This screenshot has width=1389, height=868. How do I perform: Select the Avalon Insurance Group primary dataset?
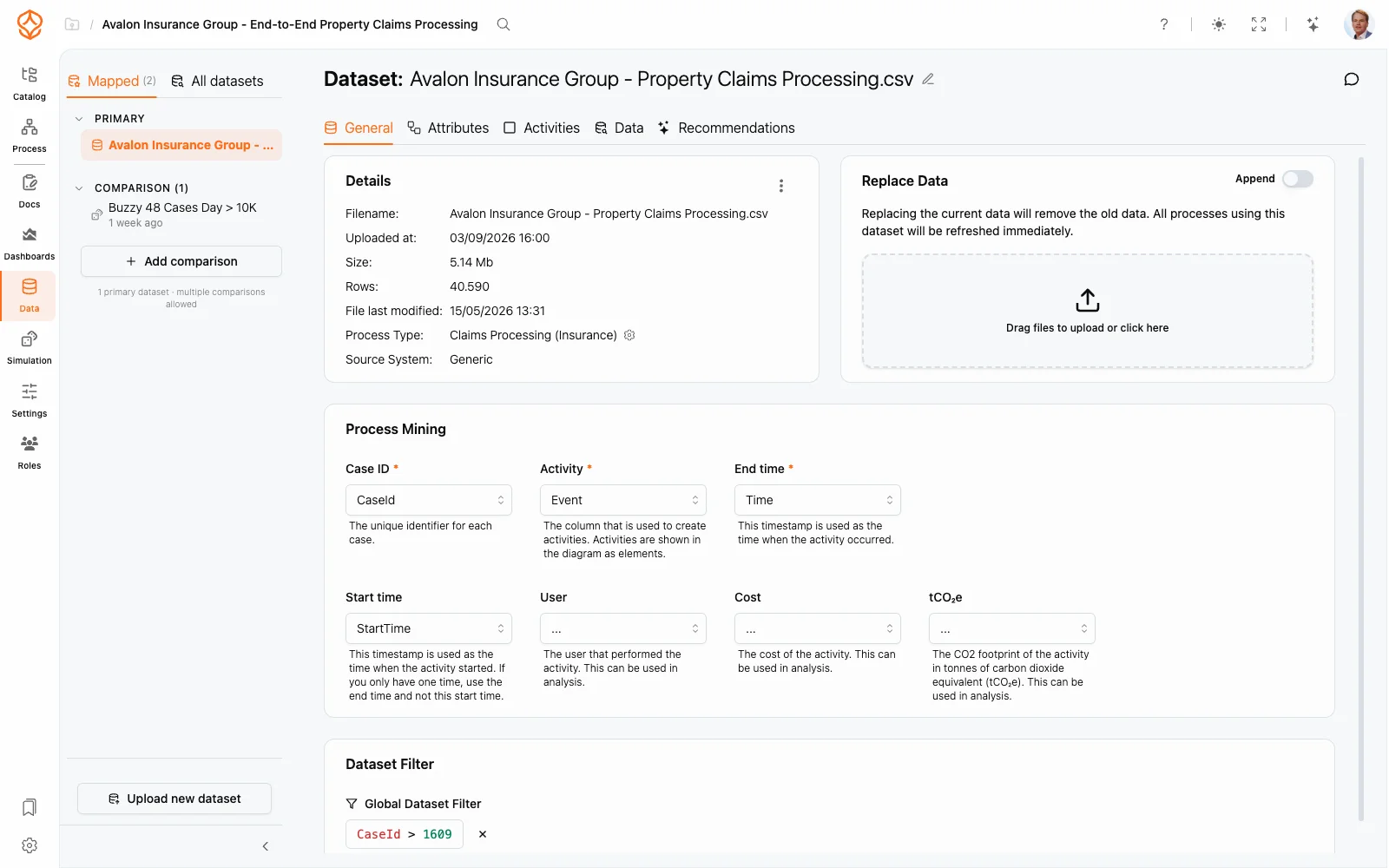[x=181, y=145]
